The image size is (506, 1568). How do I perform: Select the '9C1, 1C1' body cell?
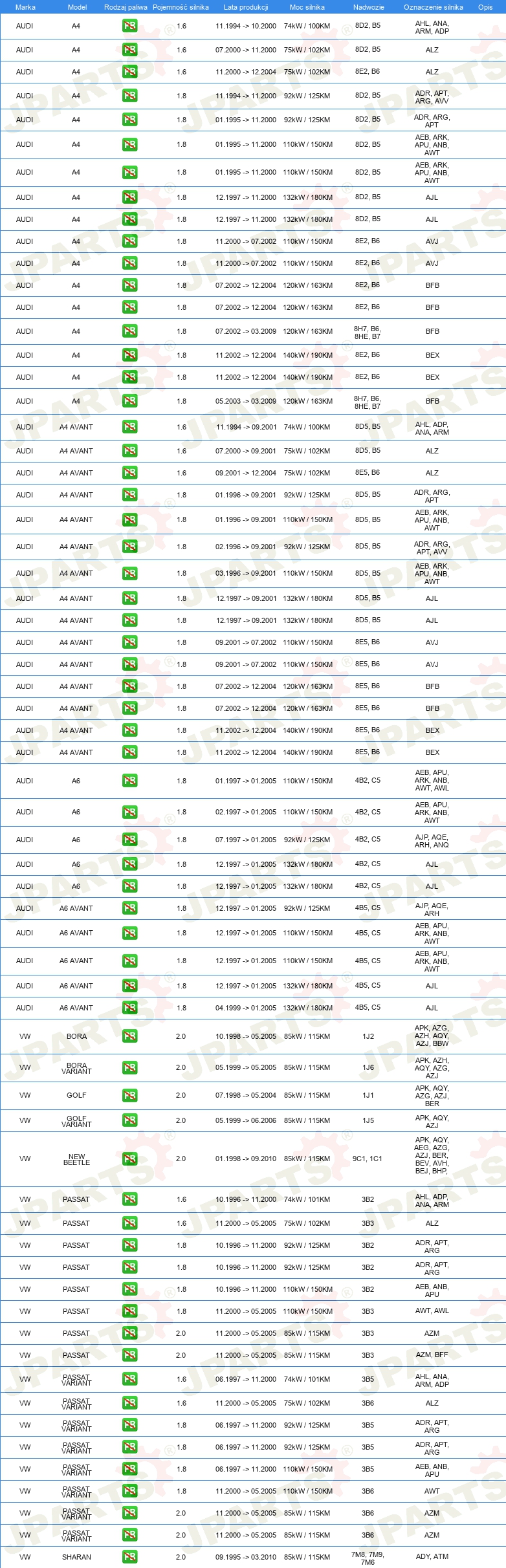click(x=368, y=1159)
